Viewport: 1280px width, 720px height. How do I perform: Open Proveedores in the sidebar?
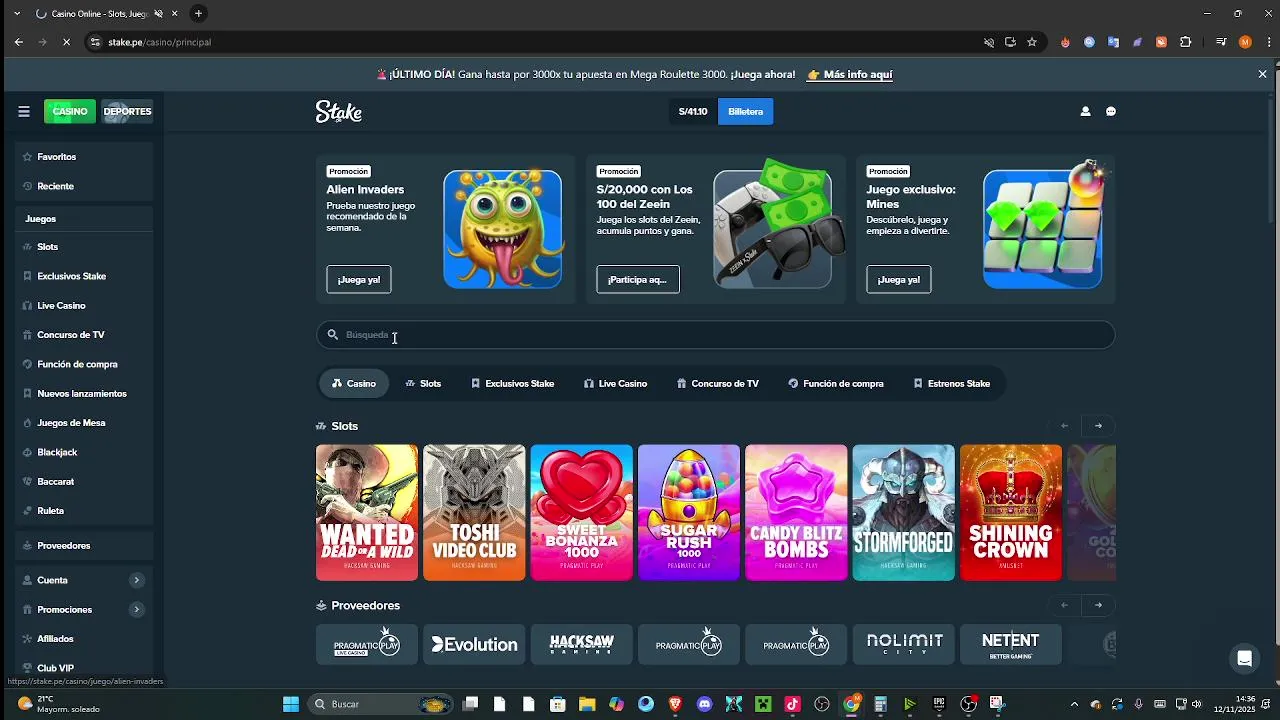point(85,546)
